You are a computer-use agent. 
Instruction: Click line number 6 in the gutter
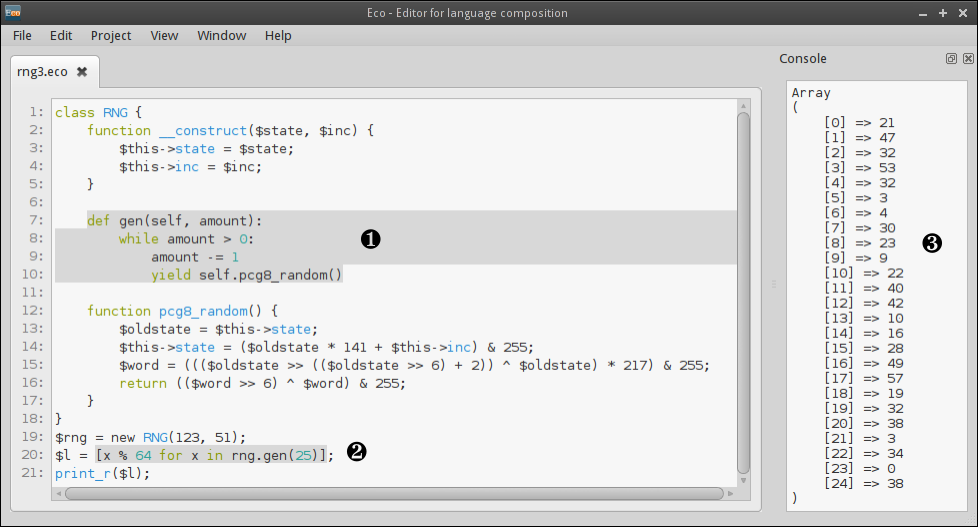coord(36,202)
